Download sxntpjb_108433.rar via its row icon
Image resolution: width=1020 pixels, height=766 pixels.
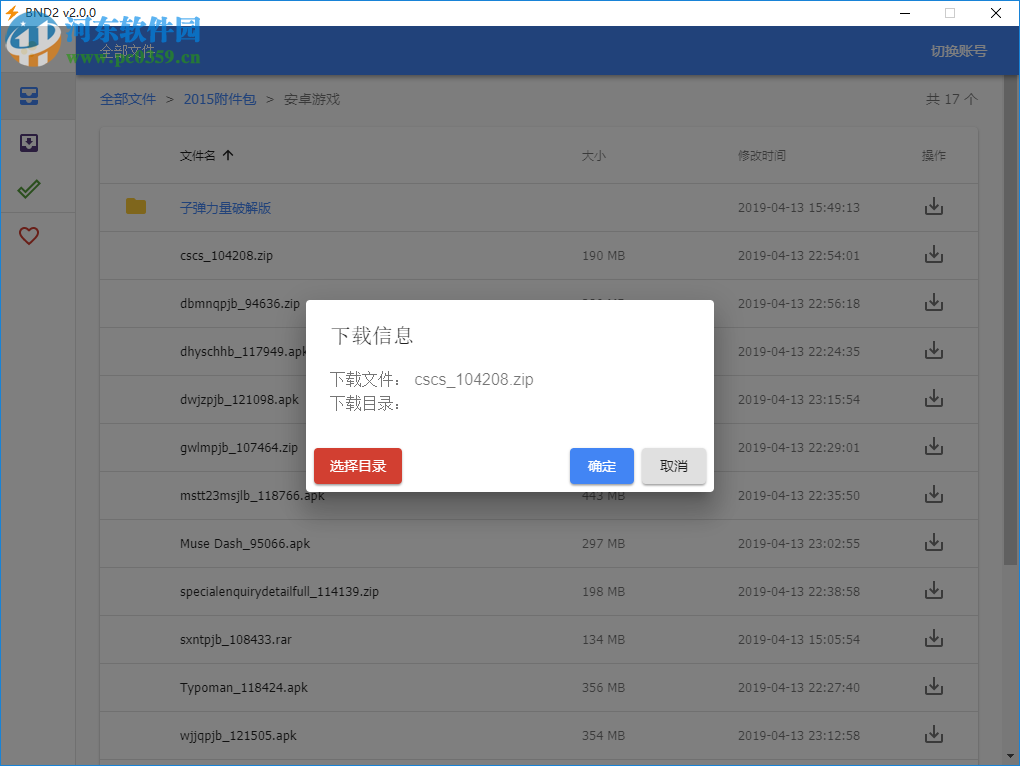(933, 638)
